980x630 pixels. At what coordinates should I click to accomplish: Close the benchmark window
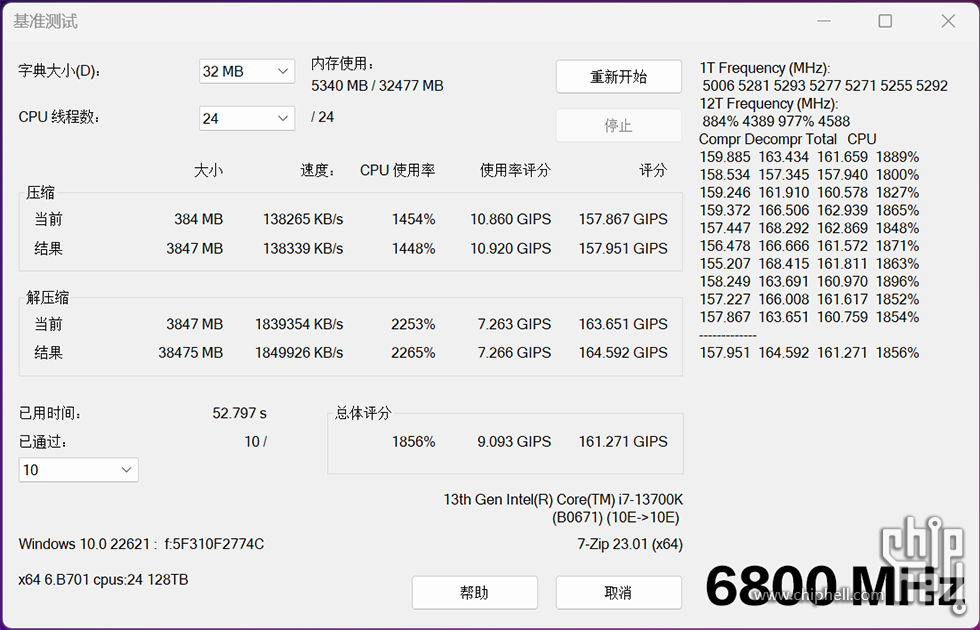tap(948, 21)
